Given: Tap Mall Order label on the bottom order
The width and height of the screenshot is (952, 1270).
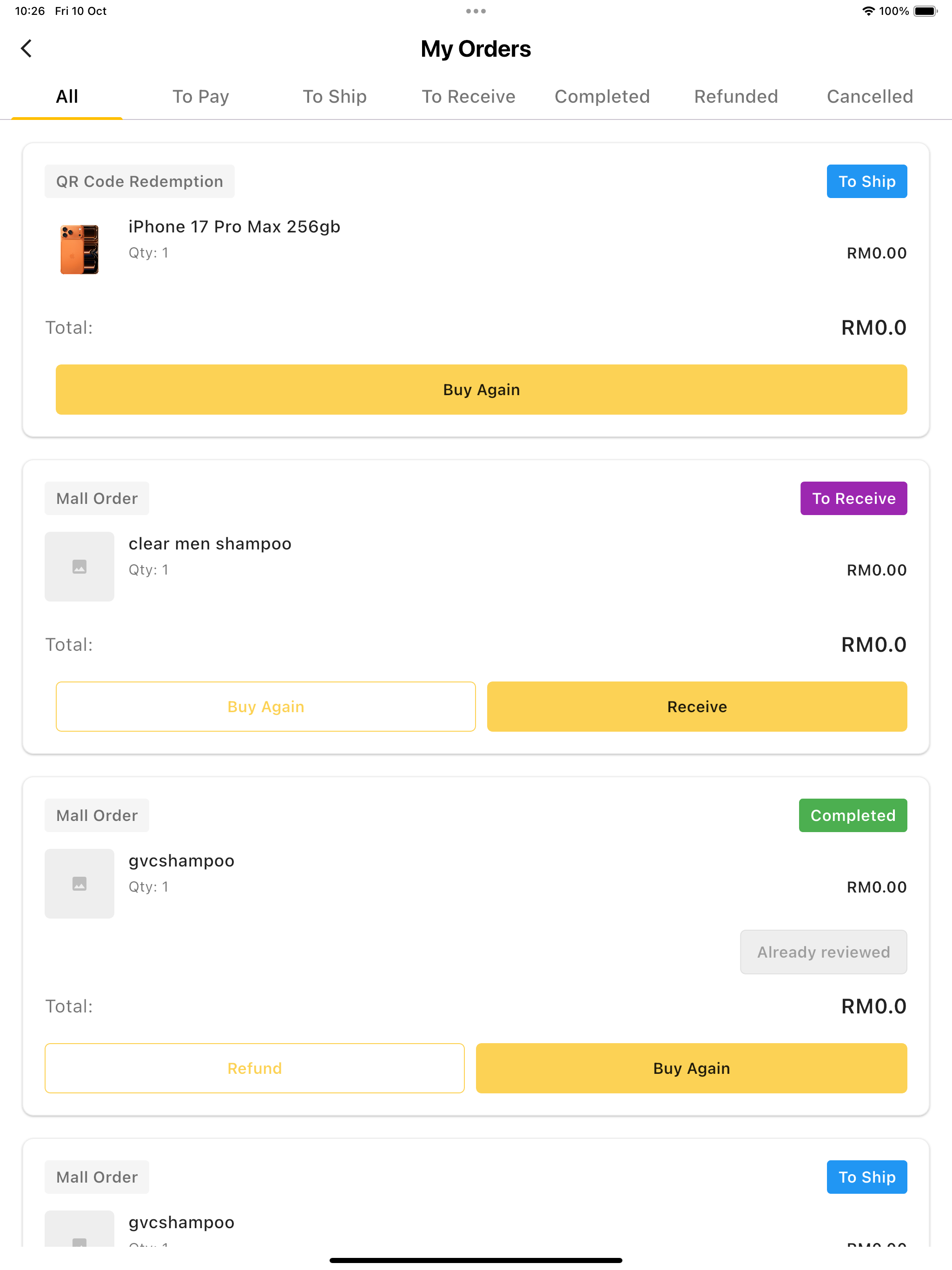Looking at the screenshot, I should click(x=97, y=1177).
